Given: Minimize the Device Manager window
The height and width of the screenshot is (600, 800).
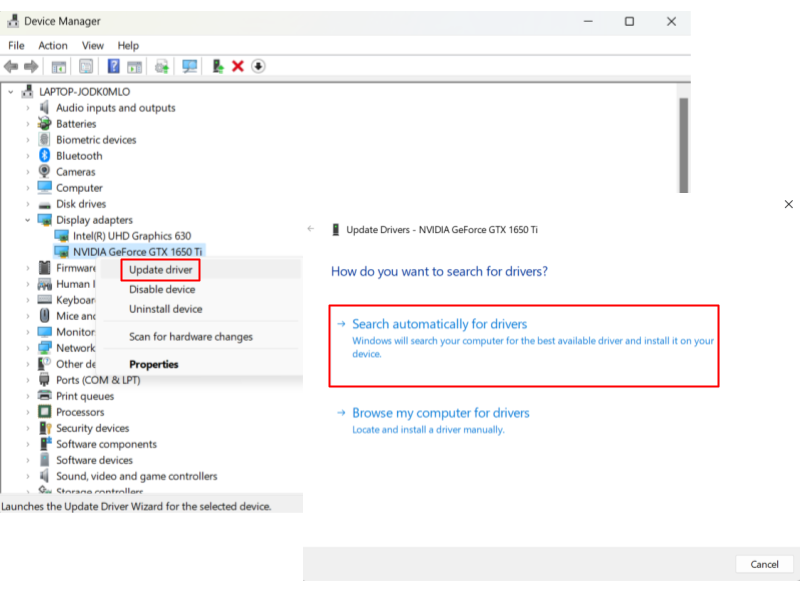Looking at the screenshot, I should coord(588,21).
